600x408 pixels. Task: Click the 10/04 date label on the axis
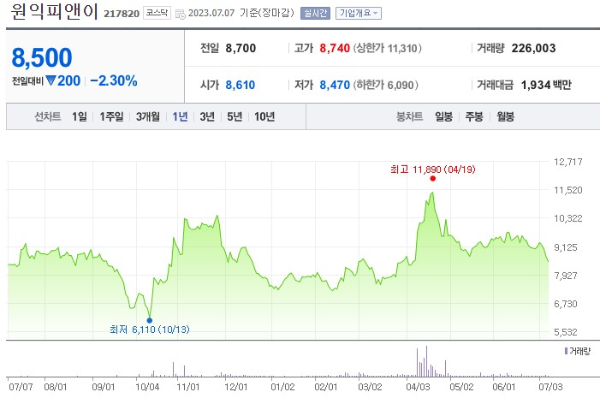[147, 387]
